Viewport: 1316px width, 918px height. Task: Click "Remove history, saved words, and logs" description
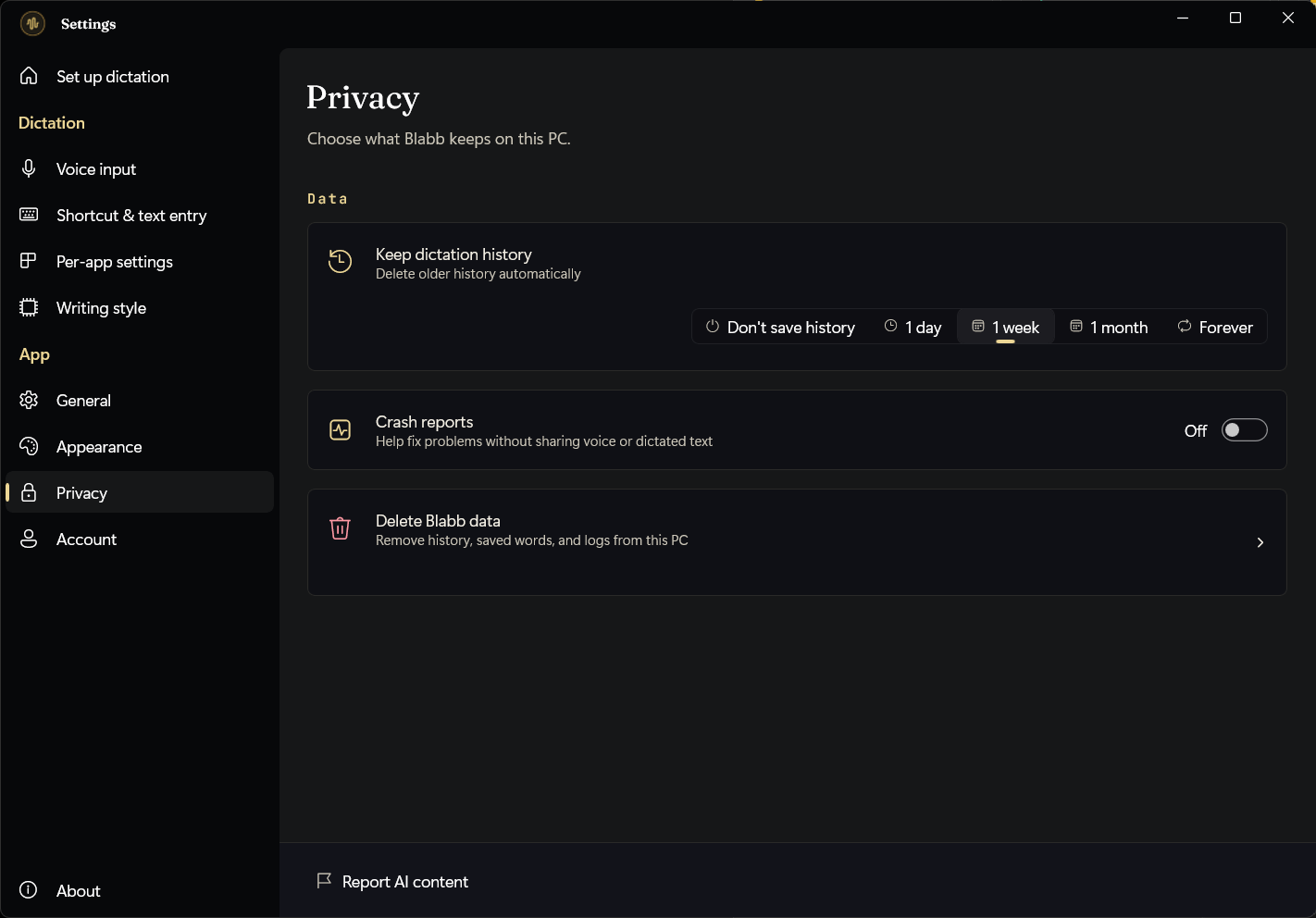(x=532, y=540)
